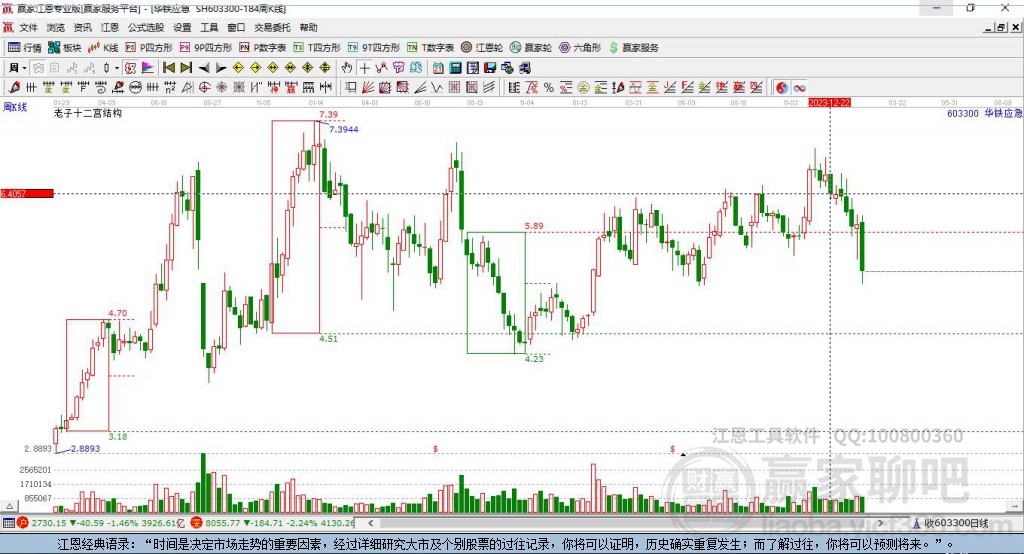Viewport: 1024px width, 554px height.
Task: Switch to K线 candlestick chart
Action: tap(103, 48)
